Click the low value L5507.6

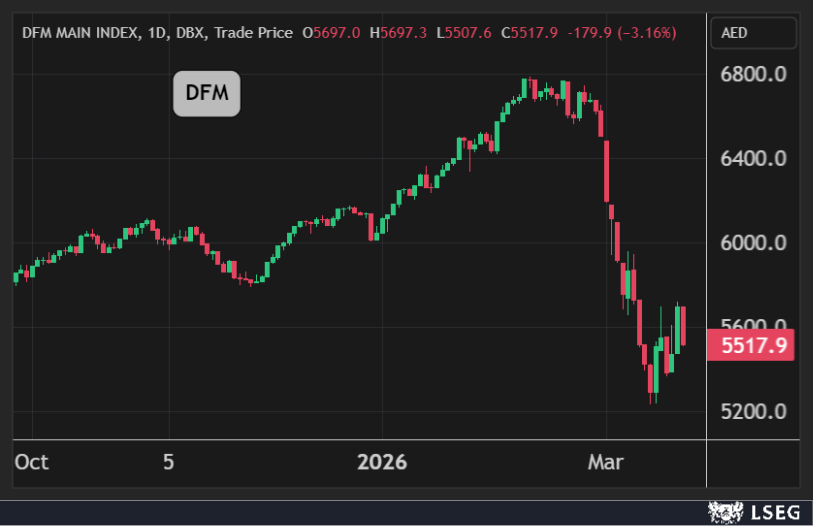(465, 33)
